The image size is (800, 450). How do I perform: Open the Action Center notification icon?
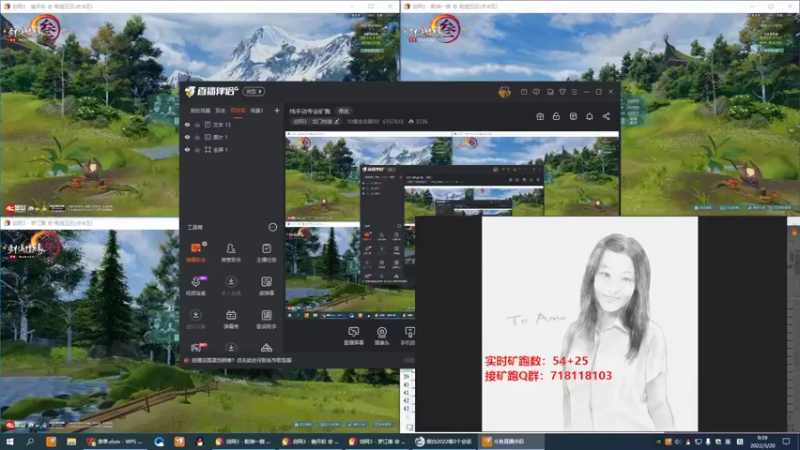coord(786,441)
